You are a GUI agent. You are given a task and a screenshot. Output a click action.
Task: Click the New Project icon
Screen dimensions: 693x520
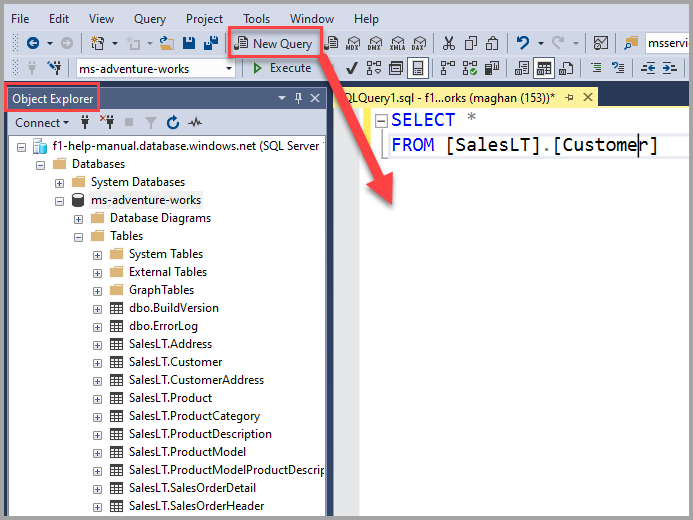(x=97, y=43)
